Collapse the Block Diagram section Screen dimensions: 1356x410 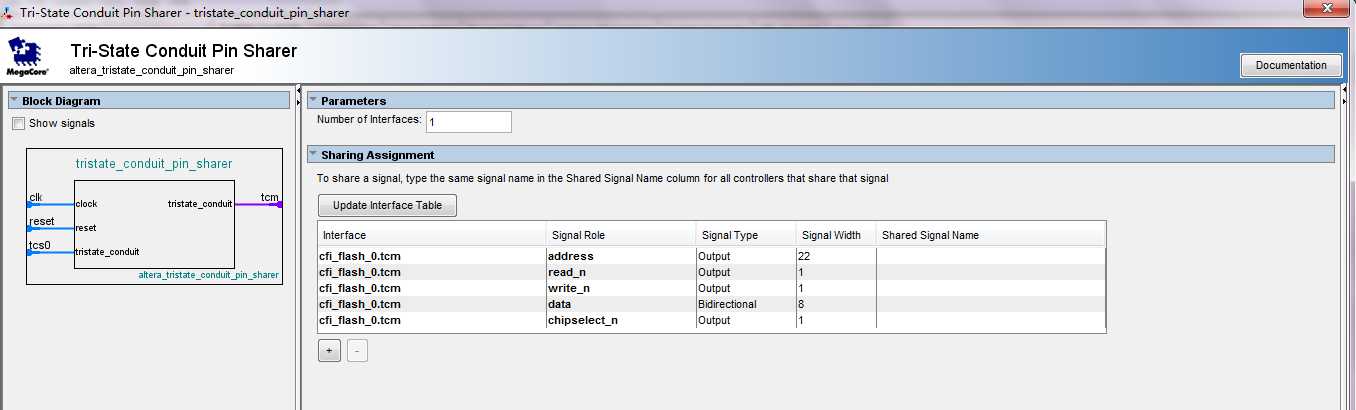pyautogui.click(x=14, y=101)
